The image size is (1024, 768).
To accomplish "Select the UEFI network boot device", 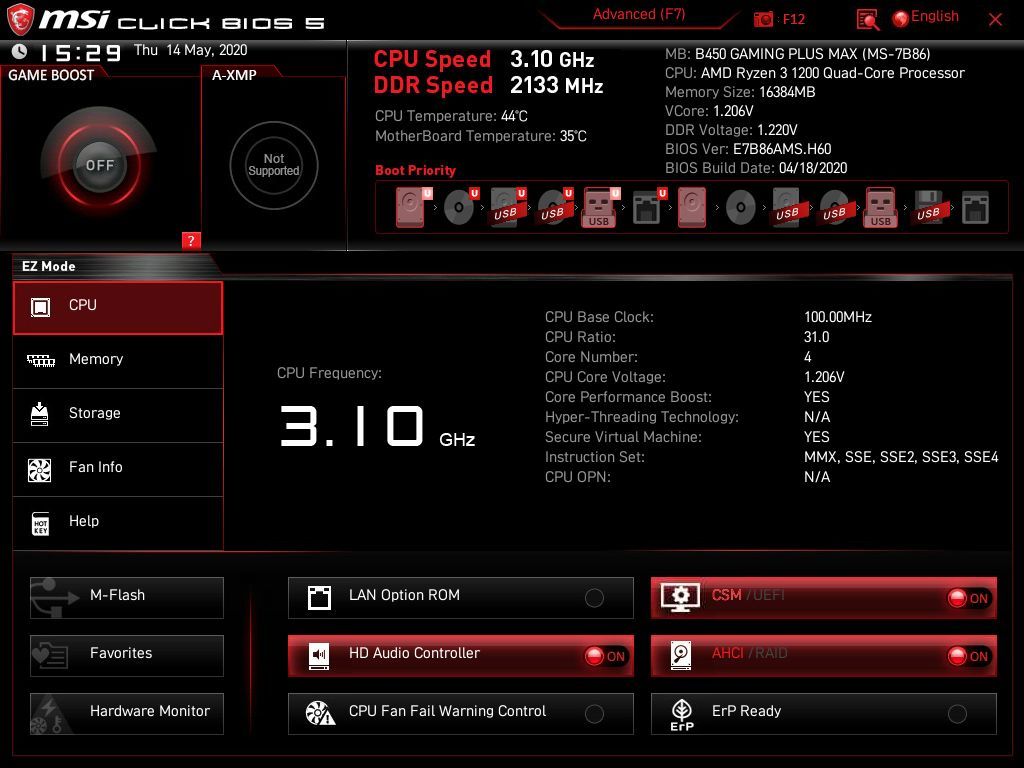I will tap(648, 208).
